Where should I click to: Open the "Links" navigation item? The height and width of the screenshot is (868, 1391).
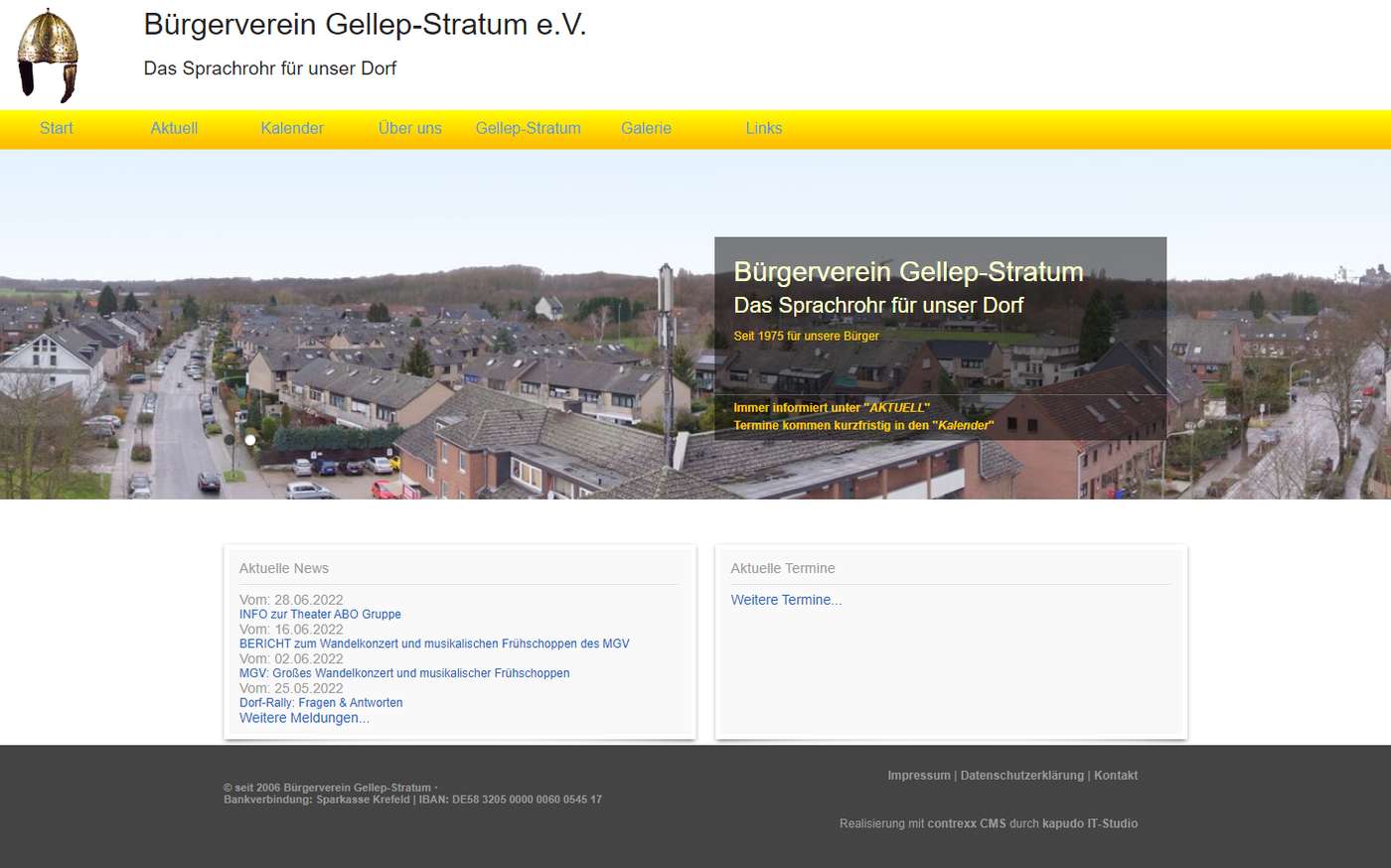(764, 128)
